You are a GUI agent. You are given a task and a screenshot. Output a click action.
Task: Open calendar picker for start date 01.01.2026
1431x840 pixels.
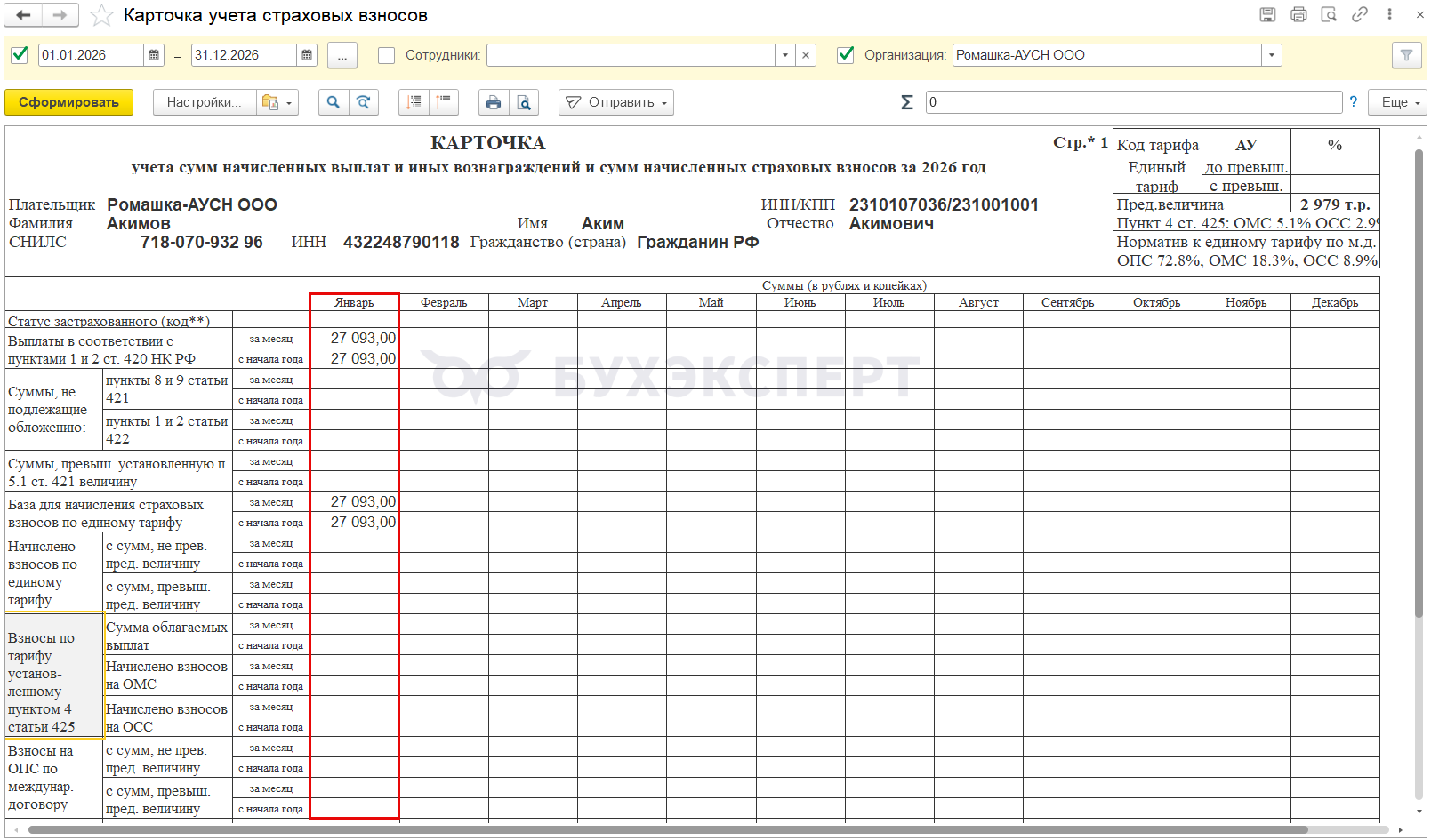[154, 55]
